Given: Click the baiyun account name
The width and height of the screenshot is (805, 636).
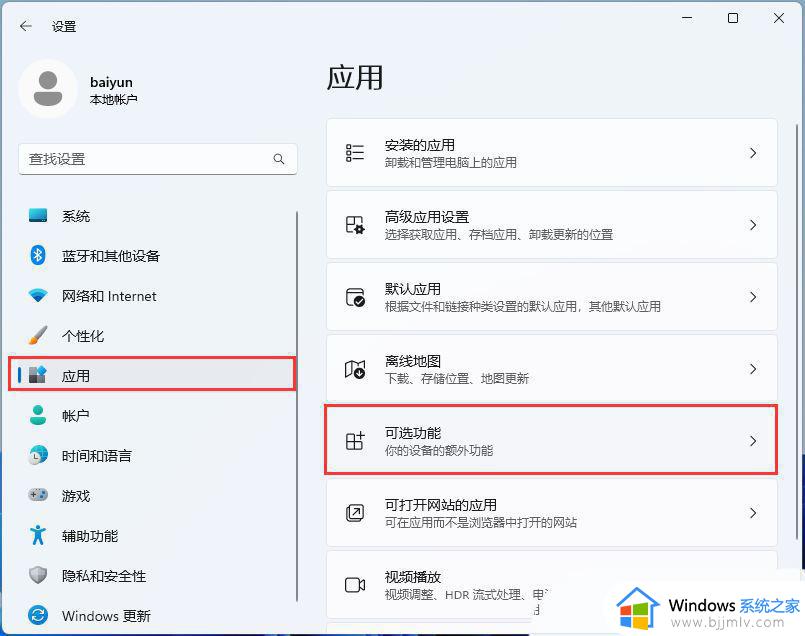Looking at the screenshot, I should [111, 82].
